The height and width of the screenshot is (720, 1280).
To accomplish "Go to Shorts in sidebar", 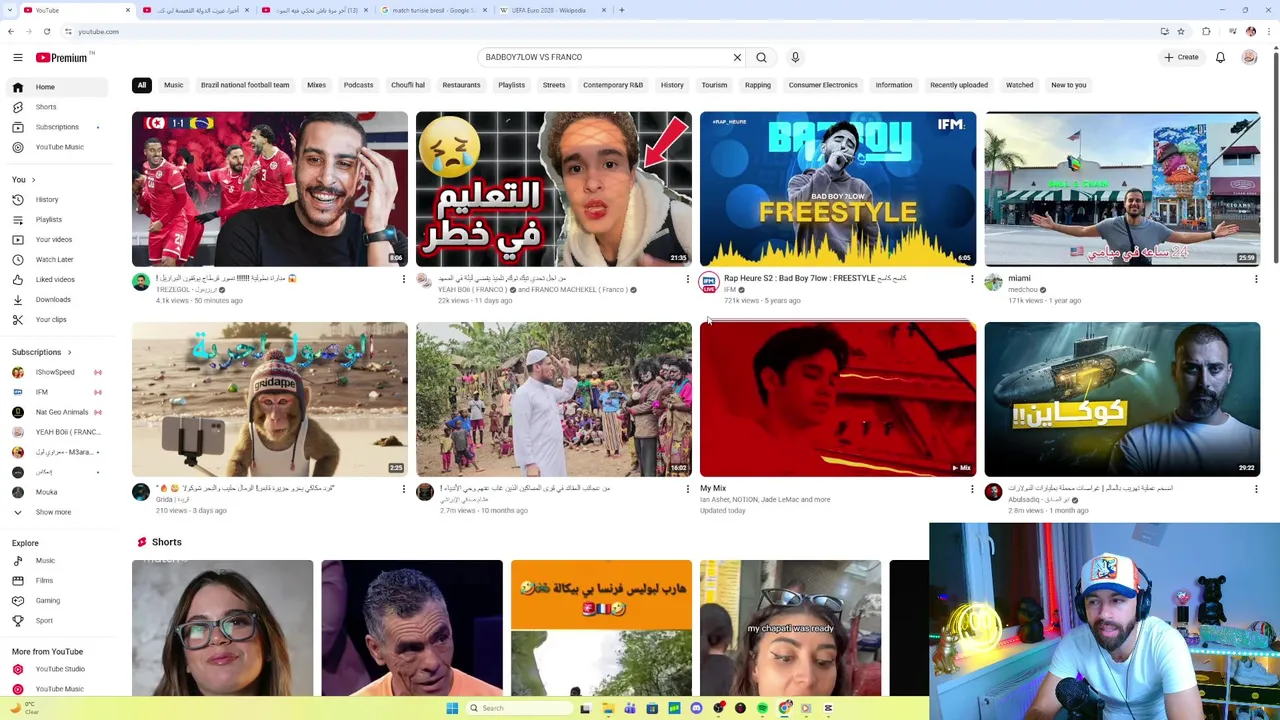I will pos(55,107).
